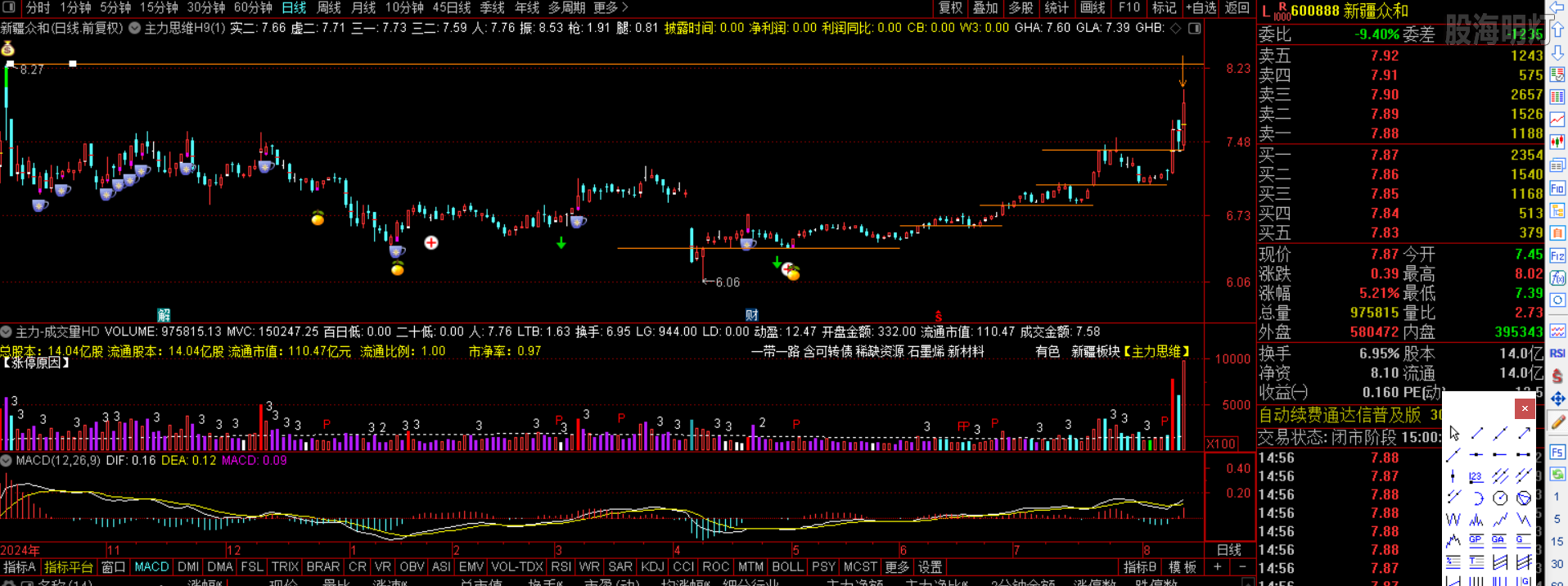This screenshot has width=1568, height=586.
Task: Expand the 更多 periods dropdown
Action: [x=611, y=7]
